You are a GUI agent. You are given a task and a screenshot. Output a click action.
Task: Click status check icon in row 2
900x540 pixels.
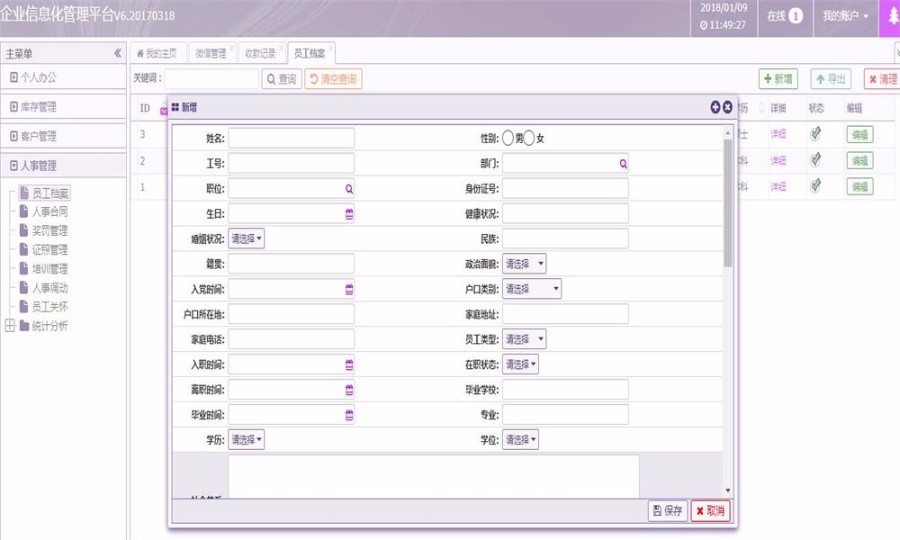click(x=815, y=160)
